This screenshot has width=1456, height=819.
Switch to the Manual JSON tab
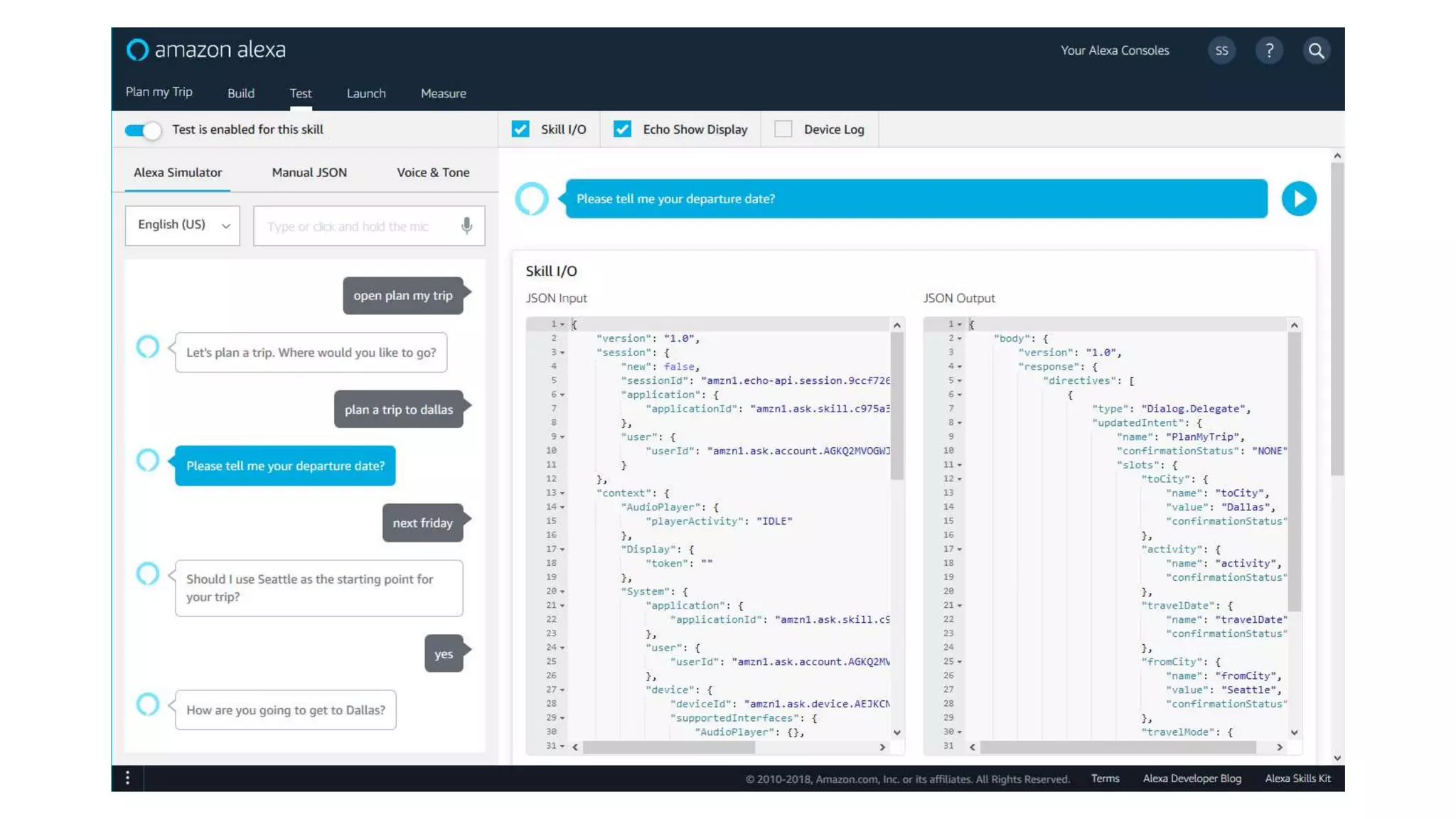coord(309,173)
